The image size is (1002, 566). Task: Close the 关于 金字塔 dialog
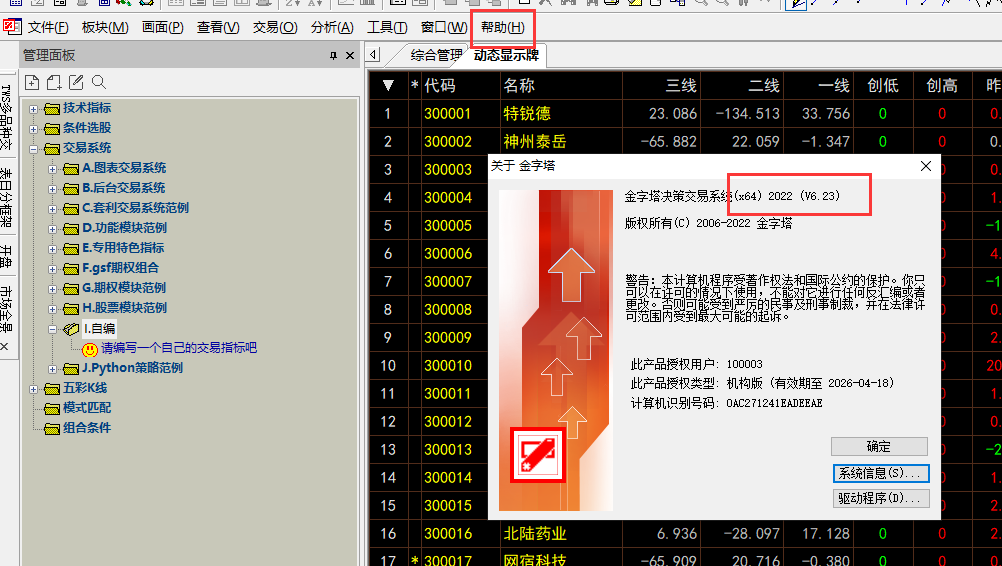point(925,166)
